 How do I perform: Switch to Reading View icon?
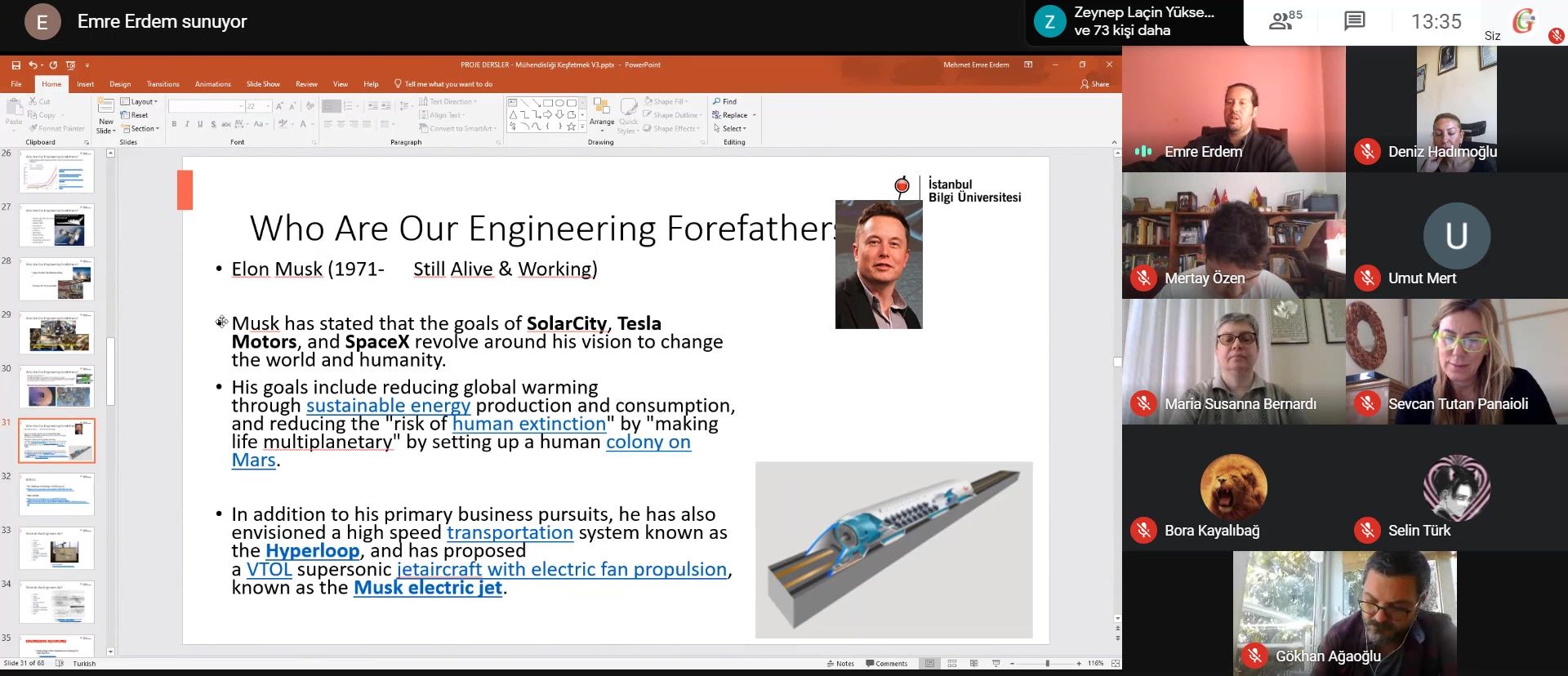973,664
